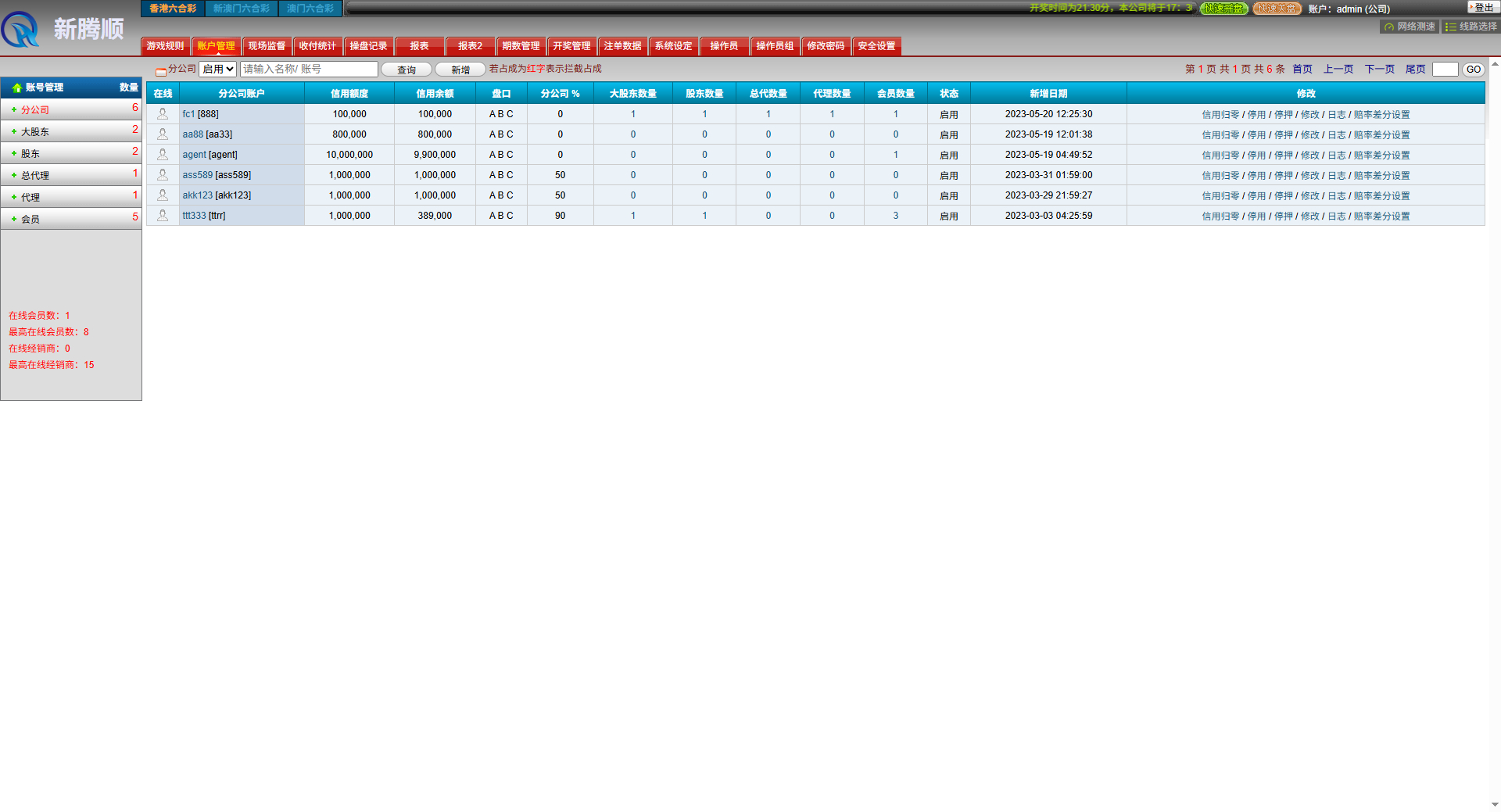Click the 网络测速 speed gauge icon

coord(1388,27)
